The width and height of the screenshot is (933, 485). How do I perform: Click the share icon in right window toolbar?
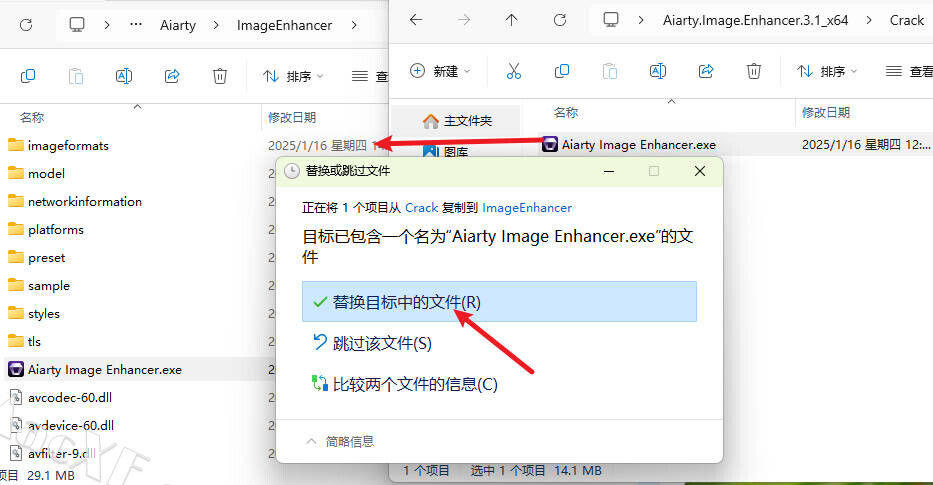pyautogui.click(x=706, y=71)
